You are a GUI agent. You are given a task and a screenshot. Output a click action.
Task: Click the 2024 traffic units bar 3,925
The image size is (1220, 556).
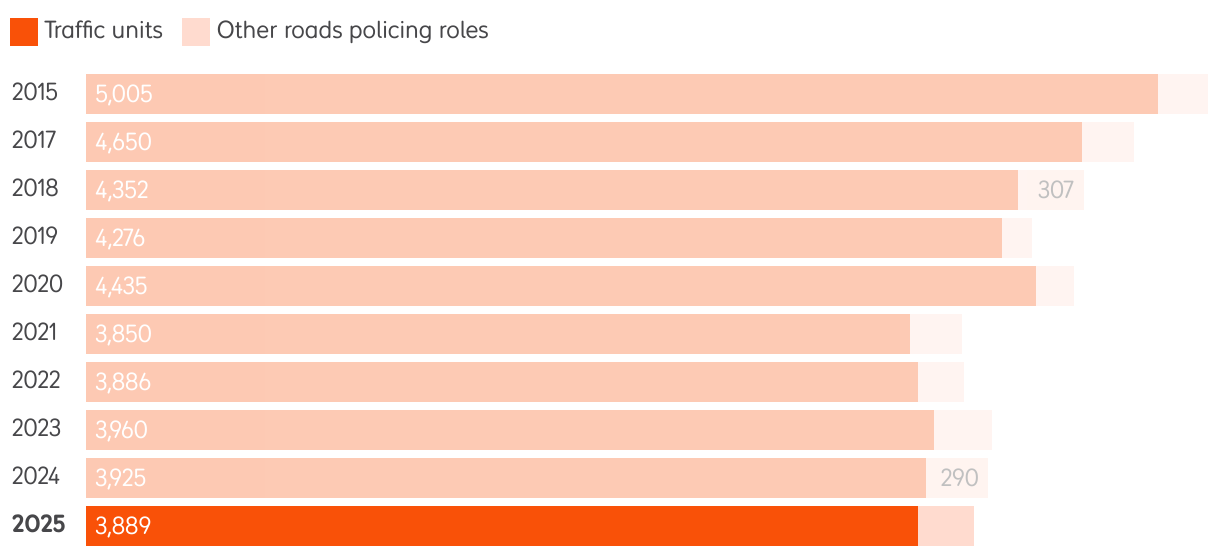point(506,478)
